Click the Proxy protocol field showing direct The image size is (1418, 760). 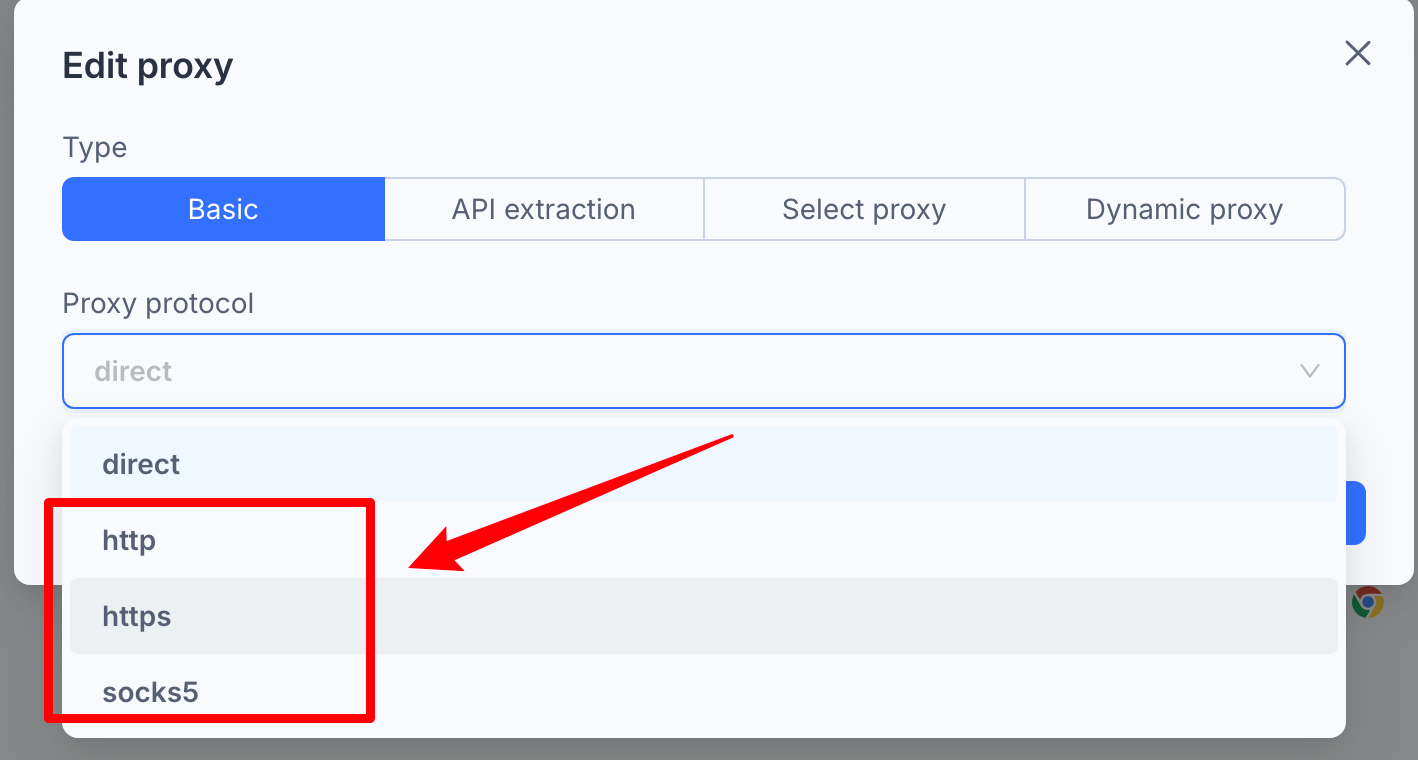coord(704,371)
